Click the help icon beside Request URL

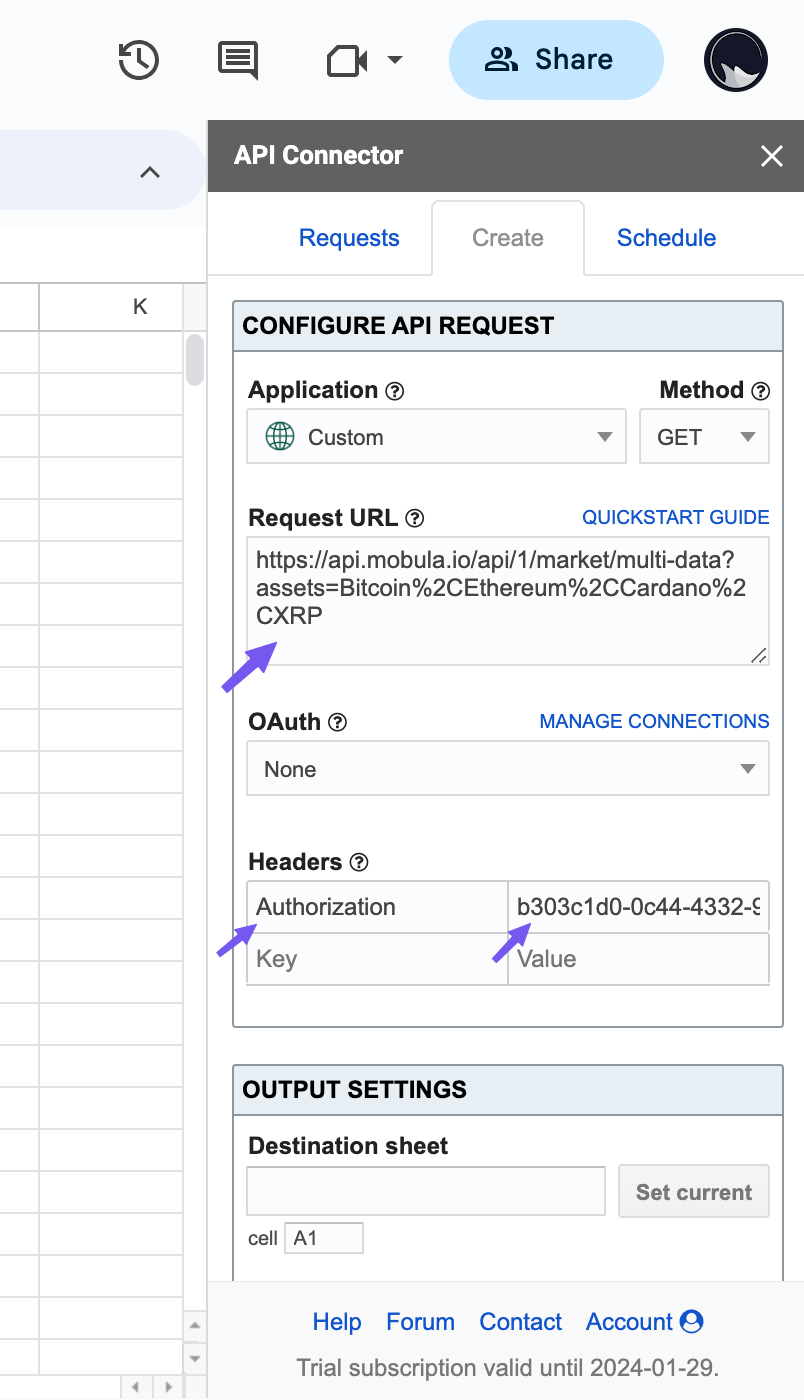tap(415, 519)
